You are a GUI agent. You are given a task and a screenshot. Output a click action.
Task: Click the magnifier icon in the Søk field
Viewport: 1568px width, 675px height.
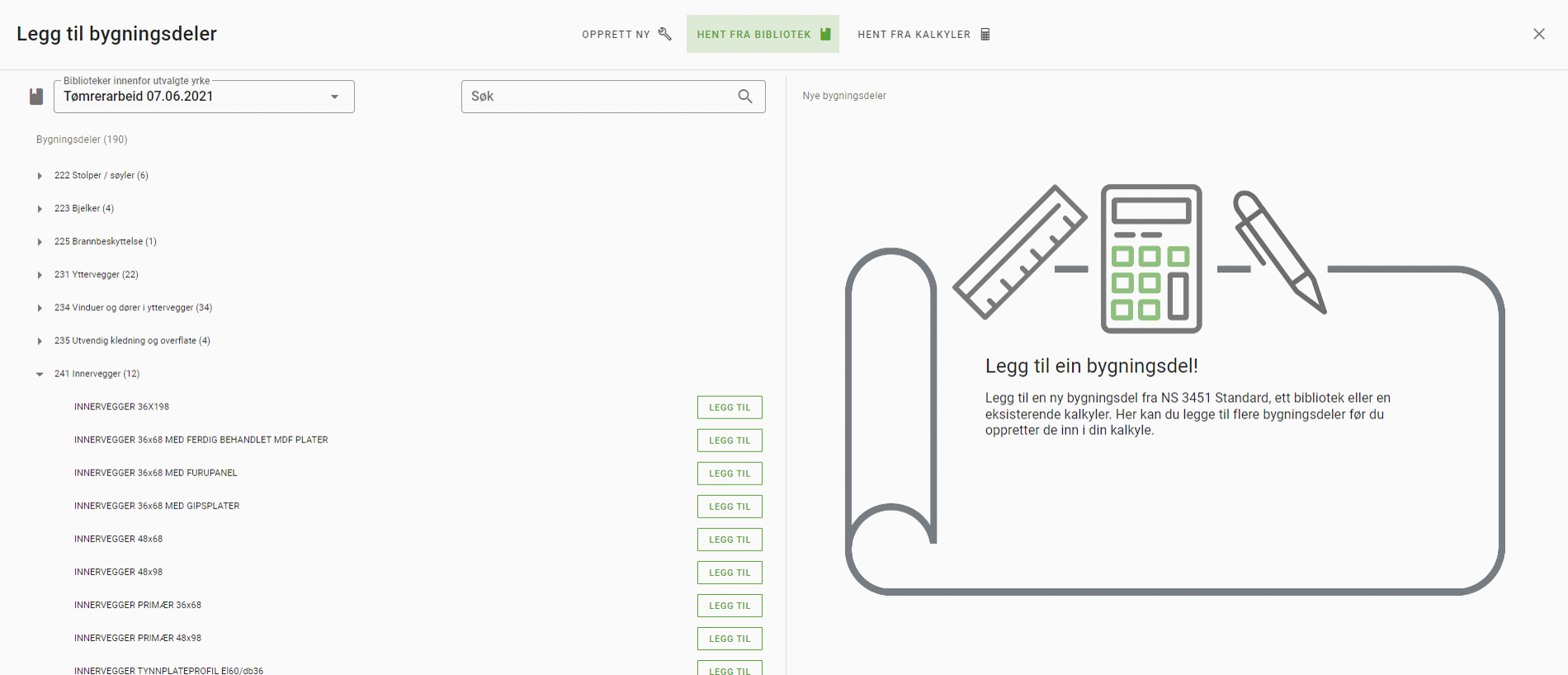point(745,97)
